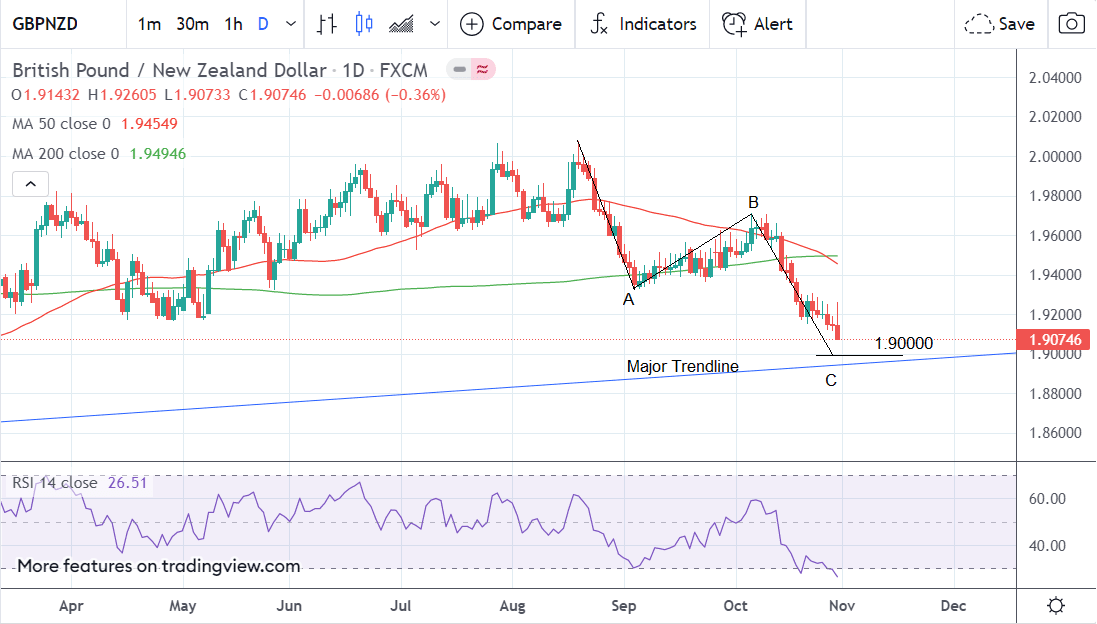Open chart settings gear at bottom right
This screenshot has width=1097, height=624.
click(1055, 605)
